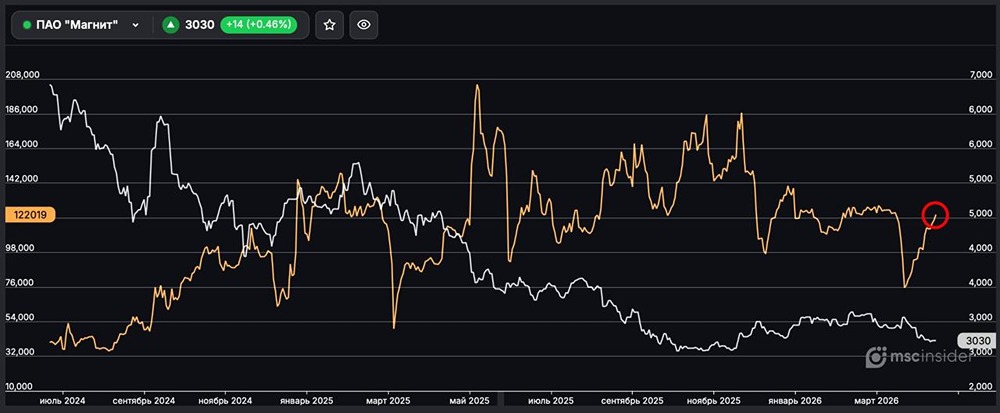Screen dimensions: 1000x413
Task: Click январь 2025 on time axis
Action: tap(307, 401)
